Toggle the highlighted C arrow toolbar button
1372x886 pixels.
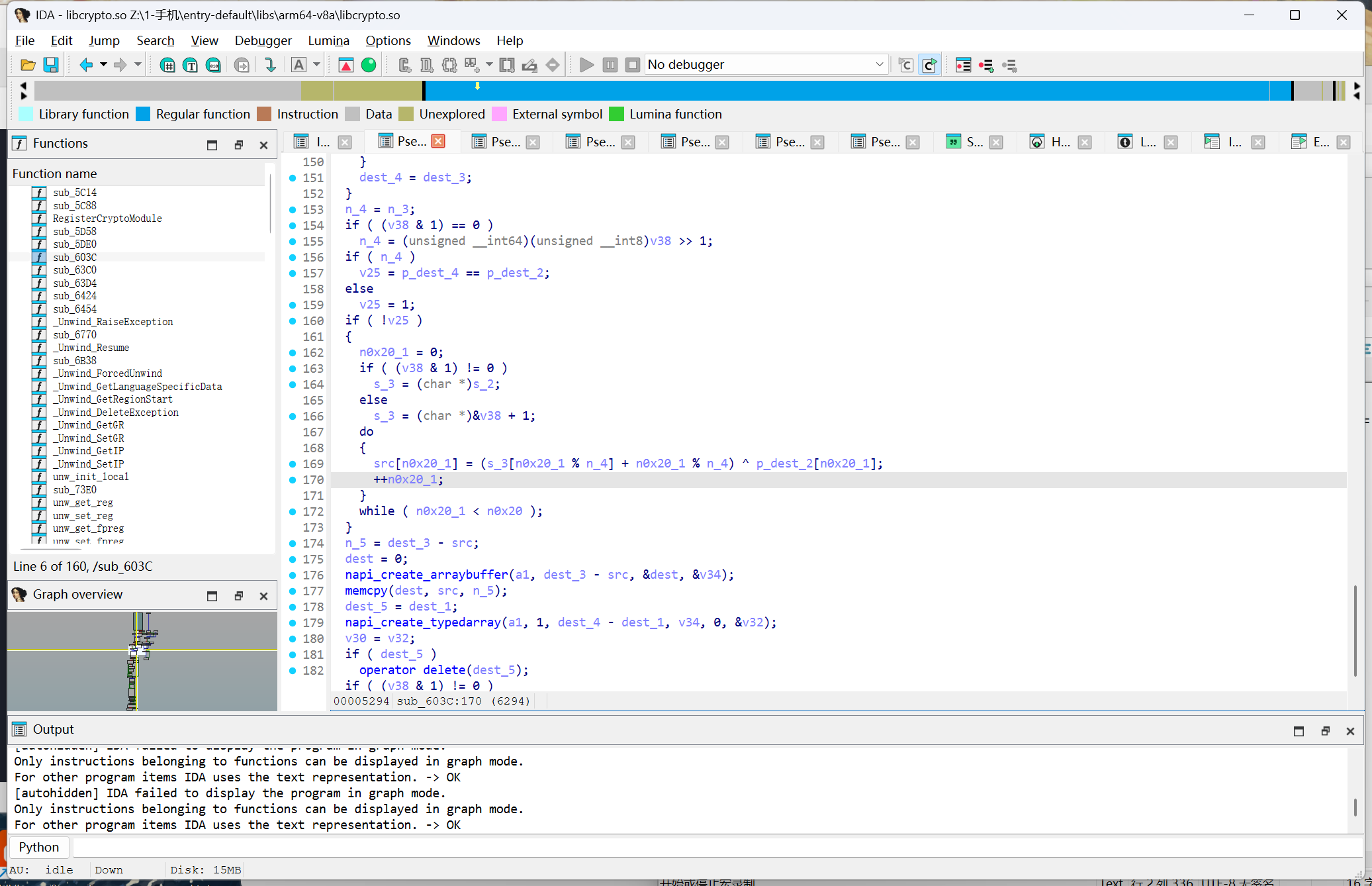(x=929, y=65)
